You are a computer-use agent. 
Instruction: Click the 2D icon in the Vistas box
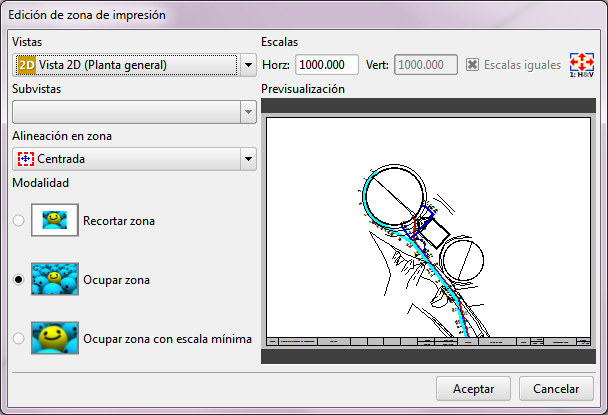pos(27,66)
